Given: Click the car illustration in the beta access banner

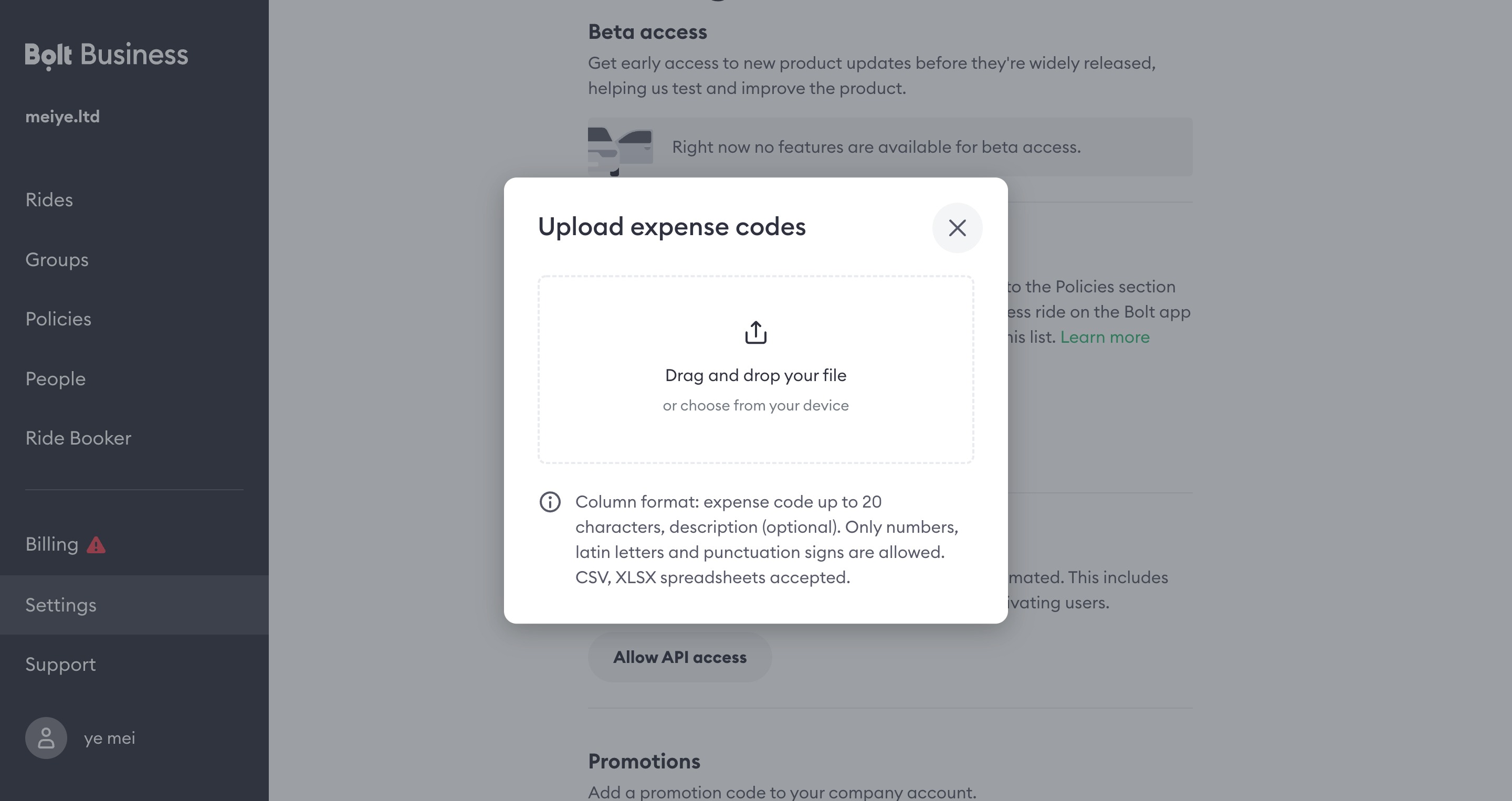Looking at the screenshot, I should click(621, 150).
